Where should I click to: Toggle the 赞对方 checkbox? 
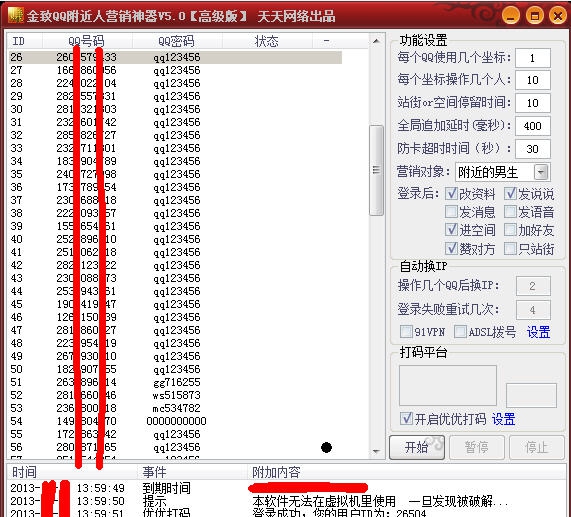click(x=452, y=249)
